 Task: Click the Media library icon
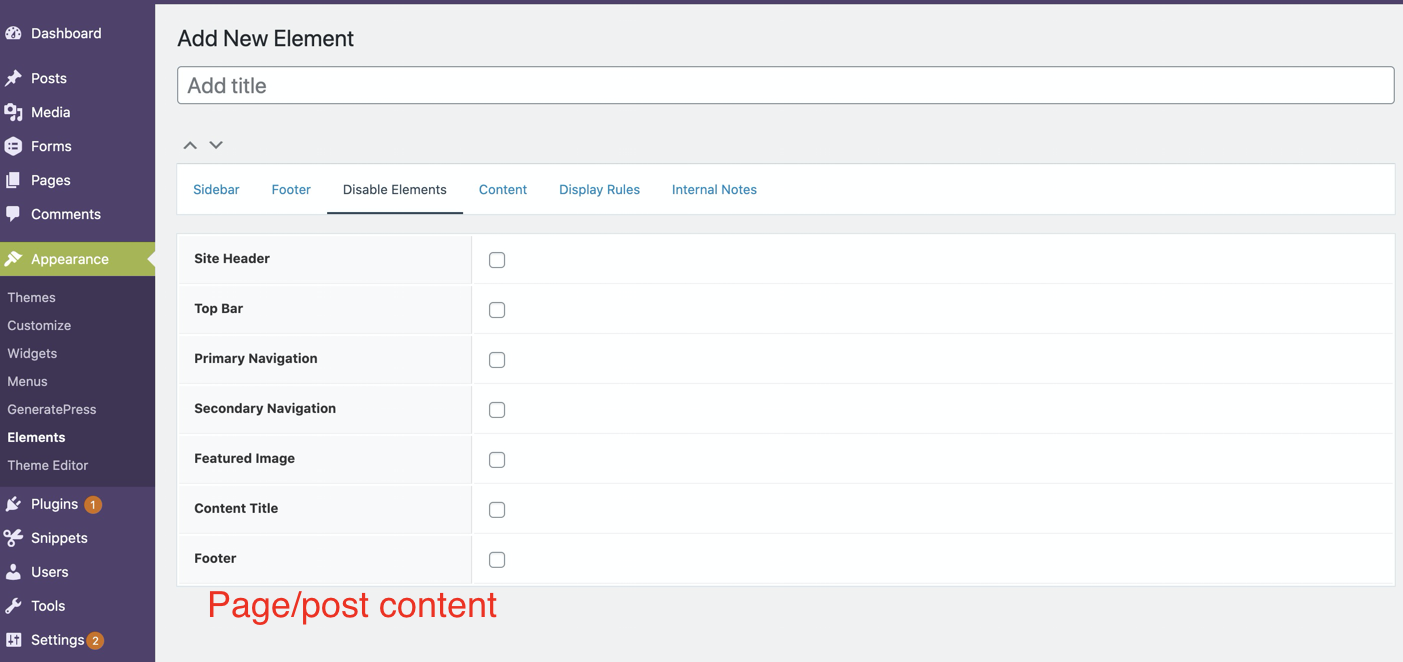(14, 112)
